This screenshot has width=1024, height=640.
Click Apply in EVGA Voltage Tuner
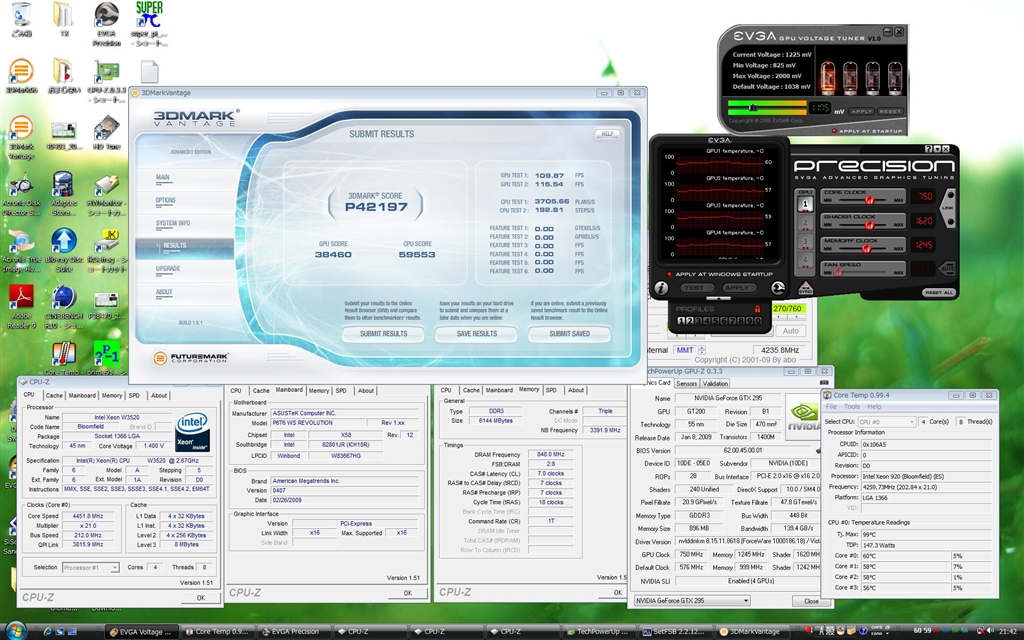coord(861,112)
